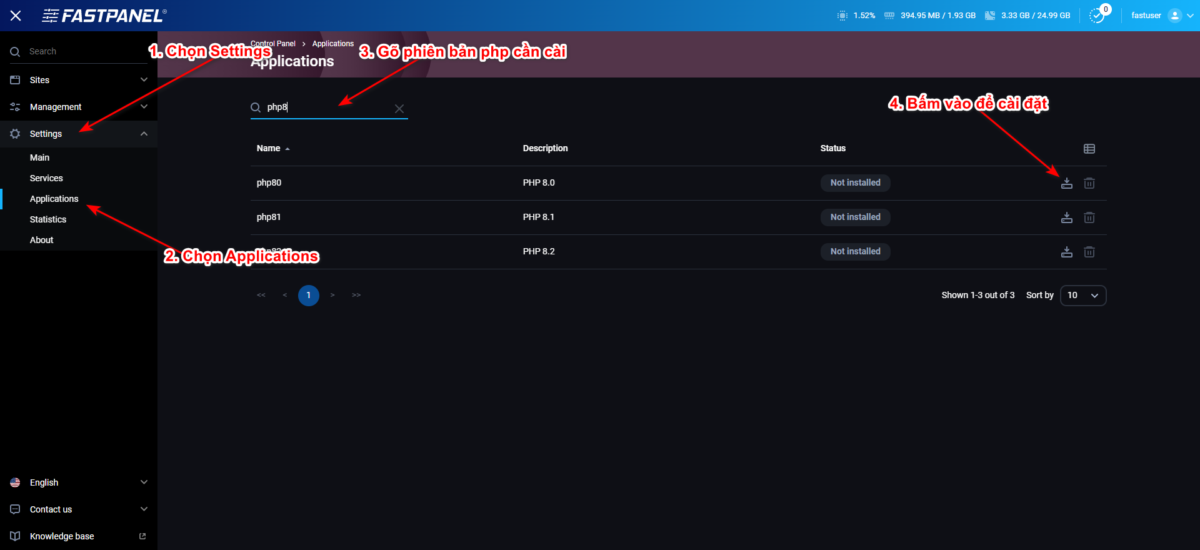
Task: Expand the Management chevron
Action: tap(144, 107)
